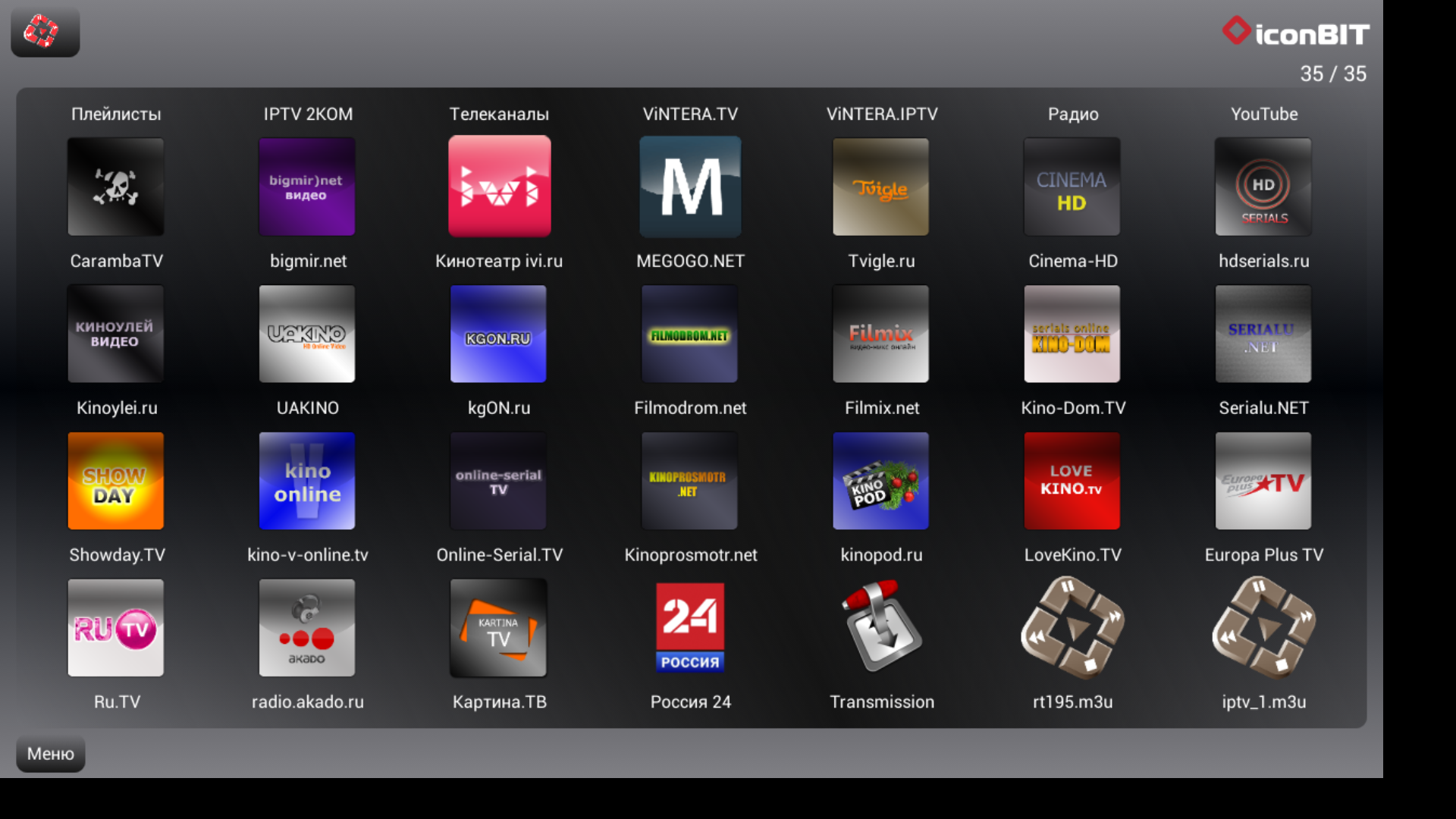Select the kinopod.ru icon
The height and width of the screenshot is (819, 1456).
point(880,481)
